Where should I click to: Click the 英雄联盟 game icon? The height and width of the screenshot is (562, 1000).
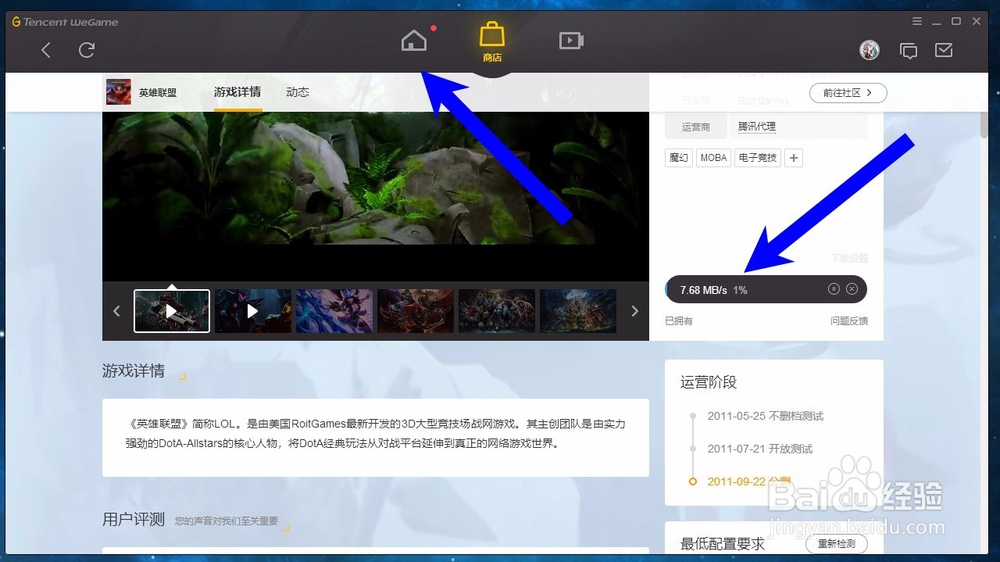(118, 92)
